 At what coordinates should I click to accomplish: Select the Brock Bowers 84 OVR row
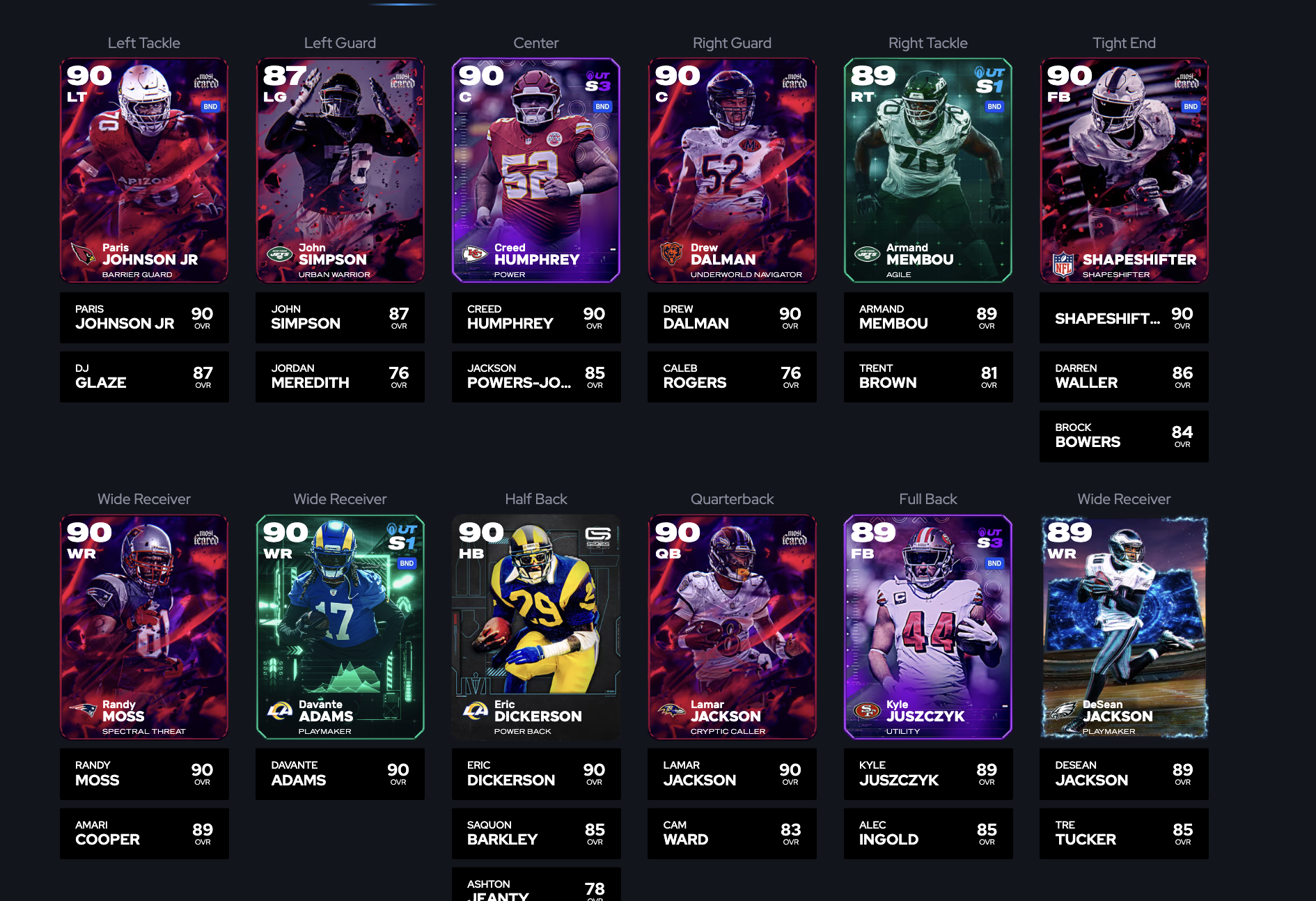pos(1124,437)
